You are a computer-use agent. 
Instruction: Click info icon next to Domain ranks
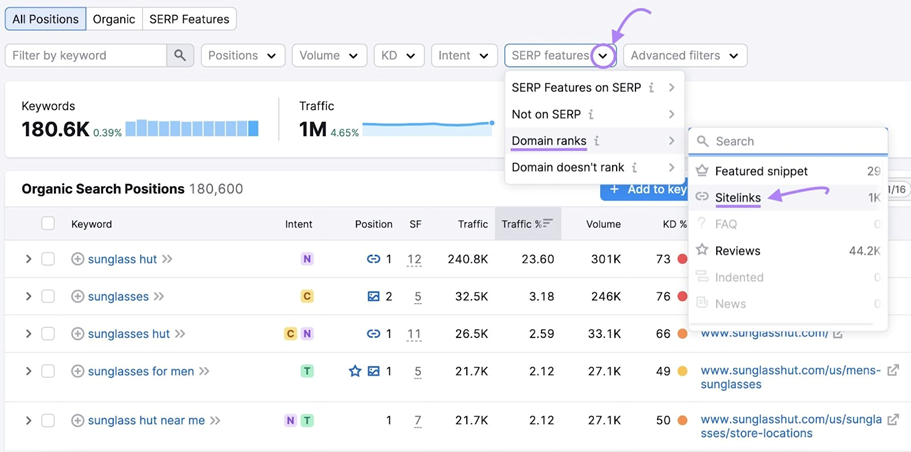pyautogui.click(x=597, y=142)
